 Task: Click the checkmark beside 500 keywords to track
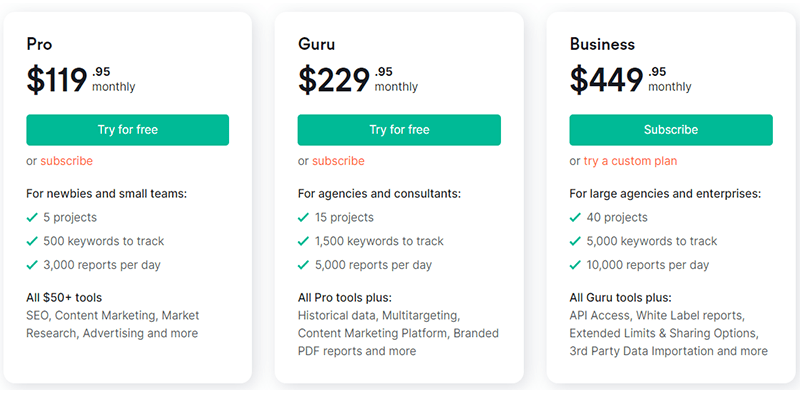pos(32,241)
